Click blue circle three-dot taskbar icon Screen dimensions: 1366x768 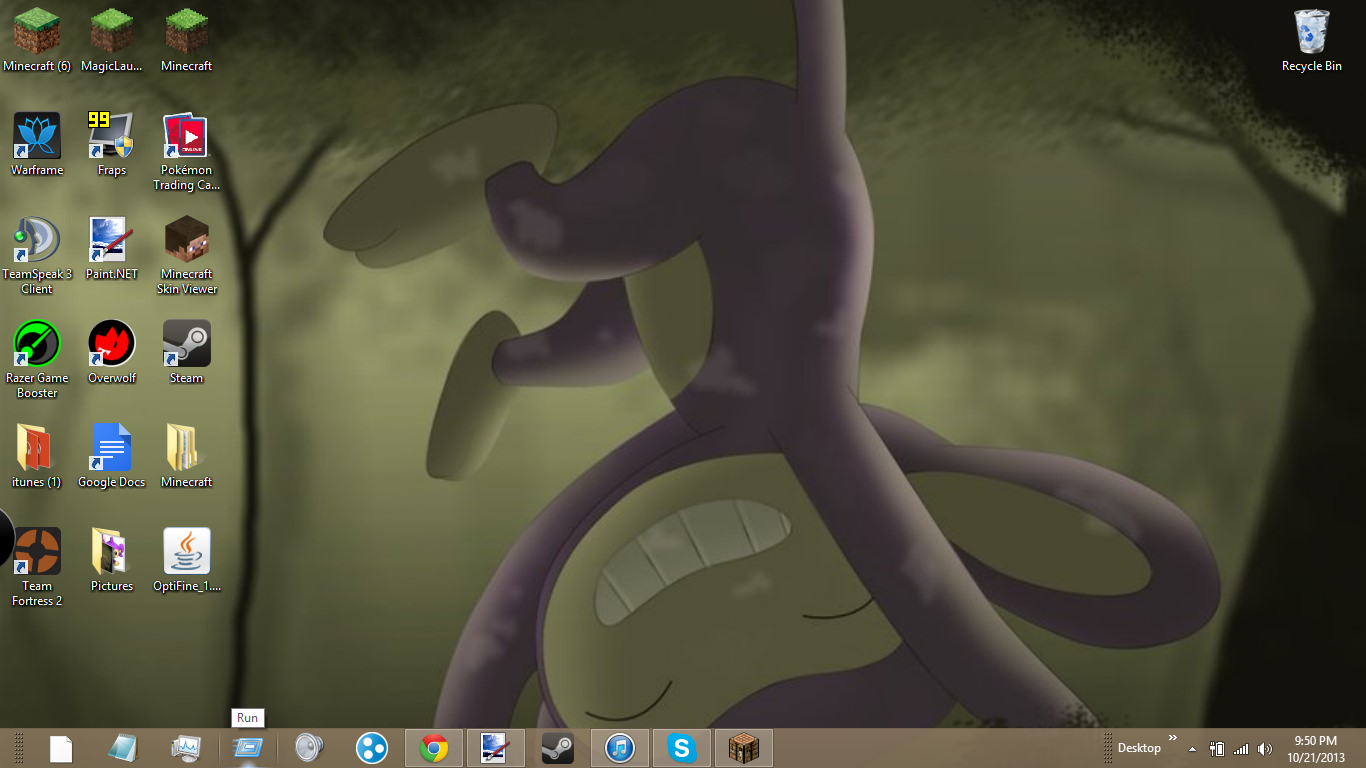tap(372, 748)
